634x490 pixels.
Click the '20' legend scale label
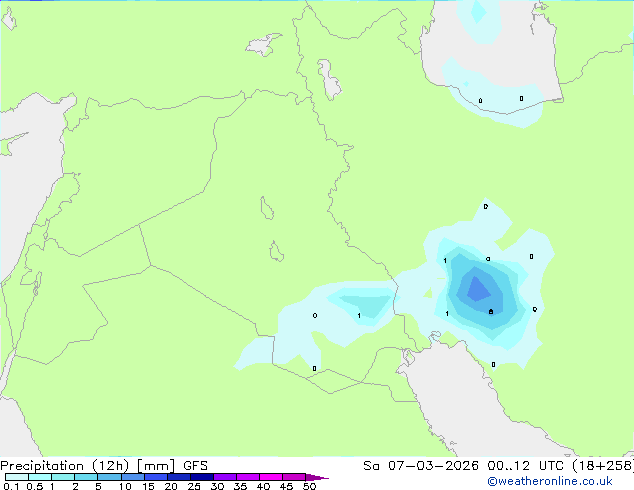(171, 486)
